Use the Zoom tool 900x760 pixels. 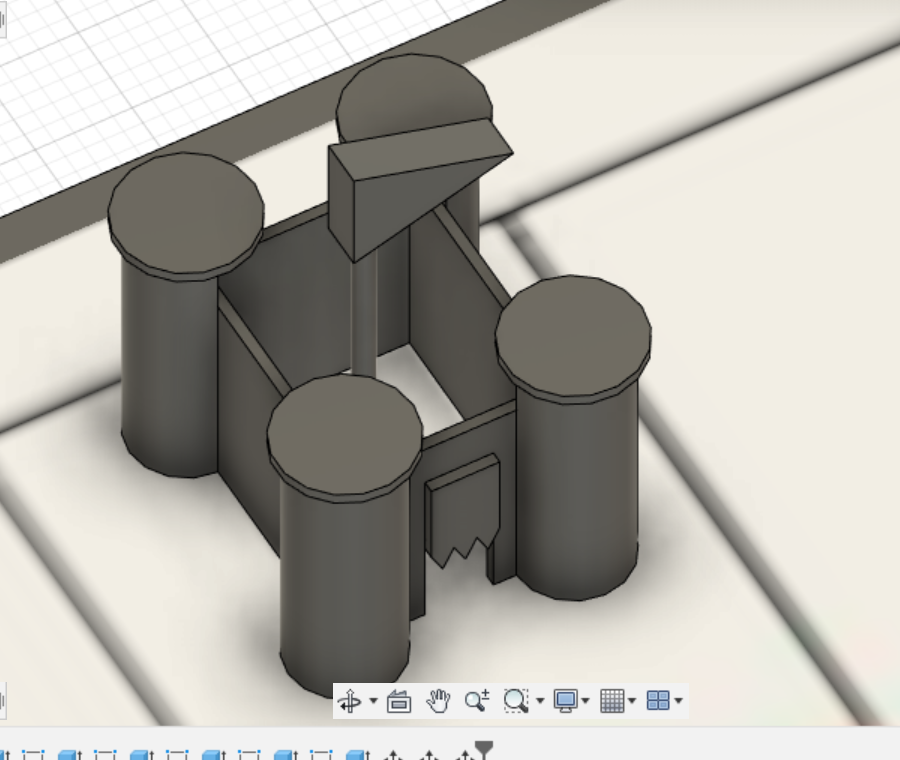click(x=477, y=700)
